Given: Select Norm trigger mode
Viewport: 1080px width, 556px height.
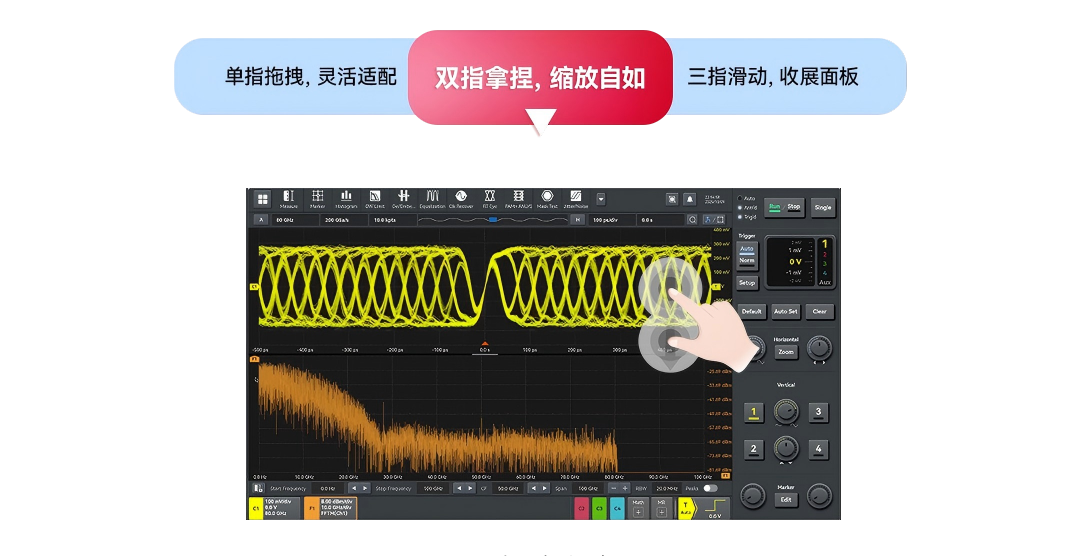Looking at the screenshot, I should click(x=747, y=260).
